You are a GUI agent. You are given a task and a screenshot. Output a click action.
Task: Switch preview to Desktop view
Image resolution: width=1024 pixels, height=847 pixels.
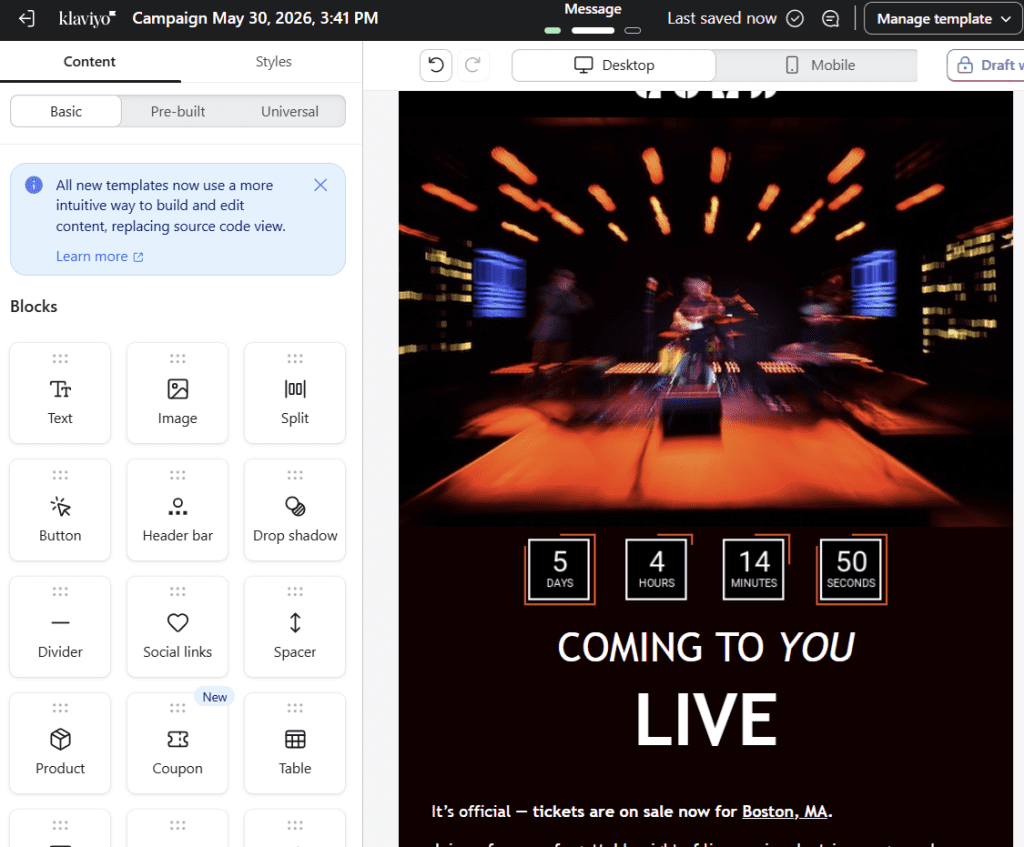pyautogui.click(x=614, y=65)
